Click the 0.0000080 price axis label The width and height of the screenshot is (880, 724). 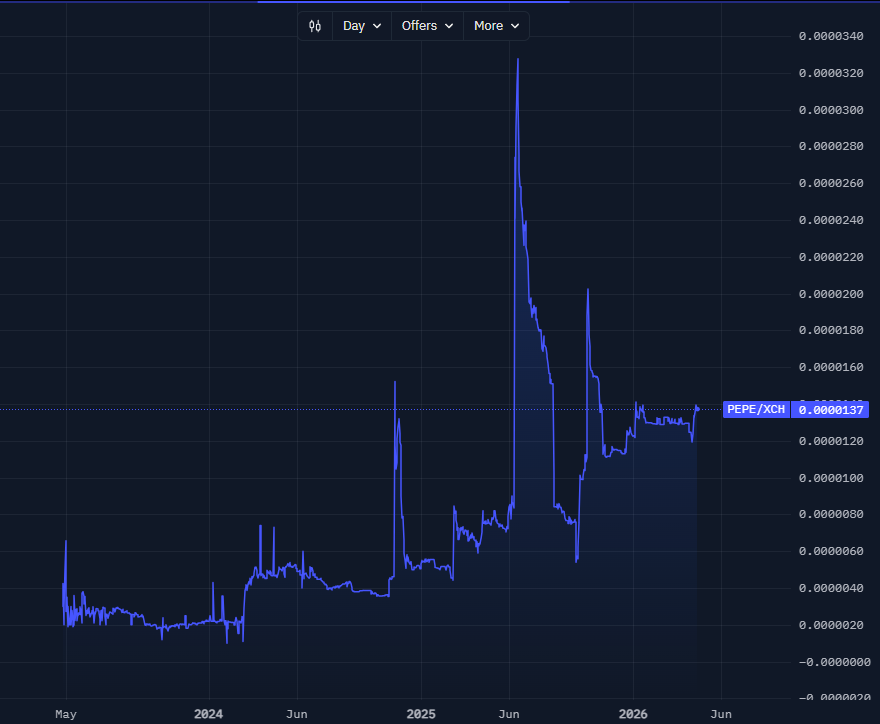pos(831,515)
